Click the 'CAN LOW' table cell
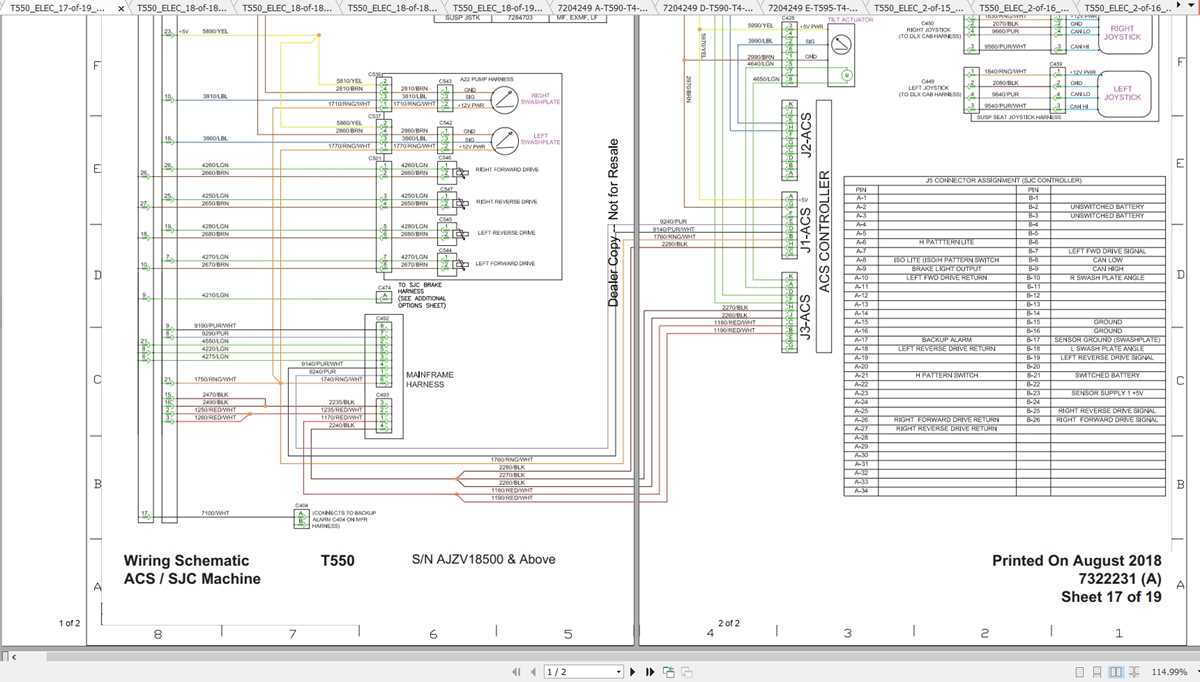The height and width of the screenshot is (682, 1200). click(x=1107, y=260)
